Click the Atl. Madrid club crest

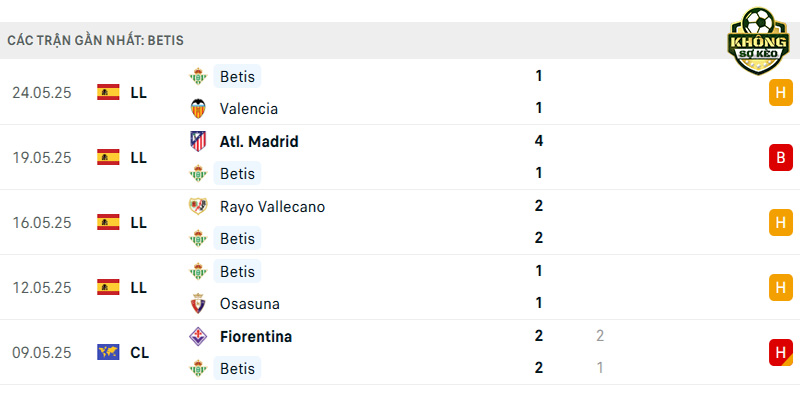198,141
